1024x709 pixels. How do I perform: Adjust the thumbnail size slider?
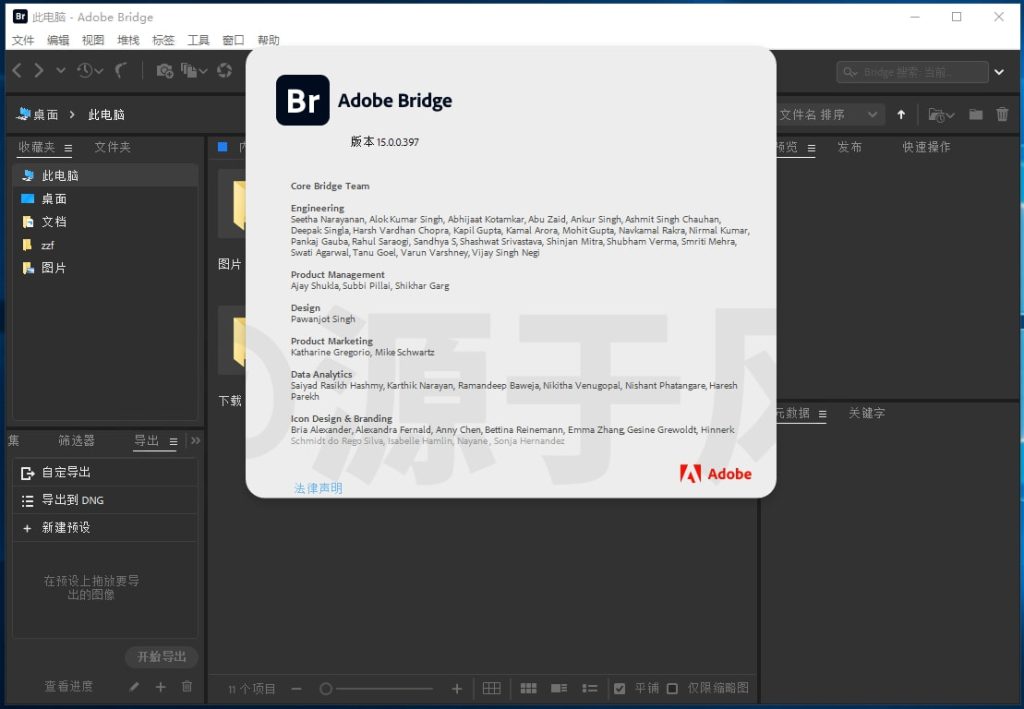[x=376, y=689]
